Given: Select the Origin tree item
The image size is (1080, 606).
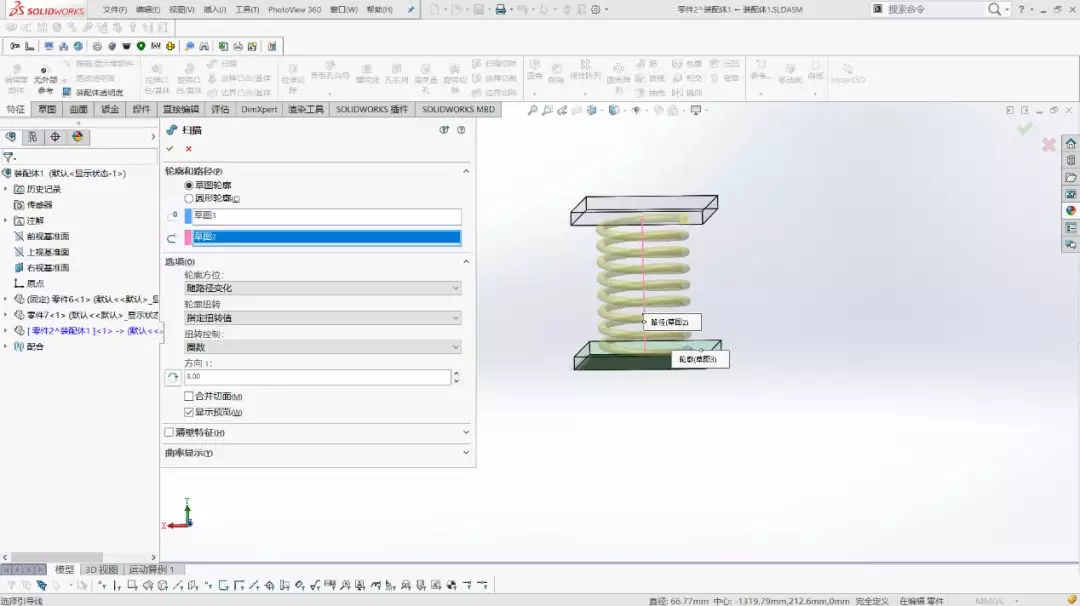Looking at the screenshot, I should tap(29, 284).
